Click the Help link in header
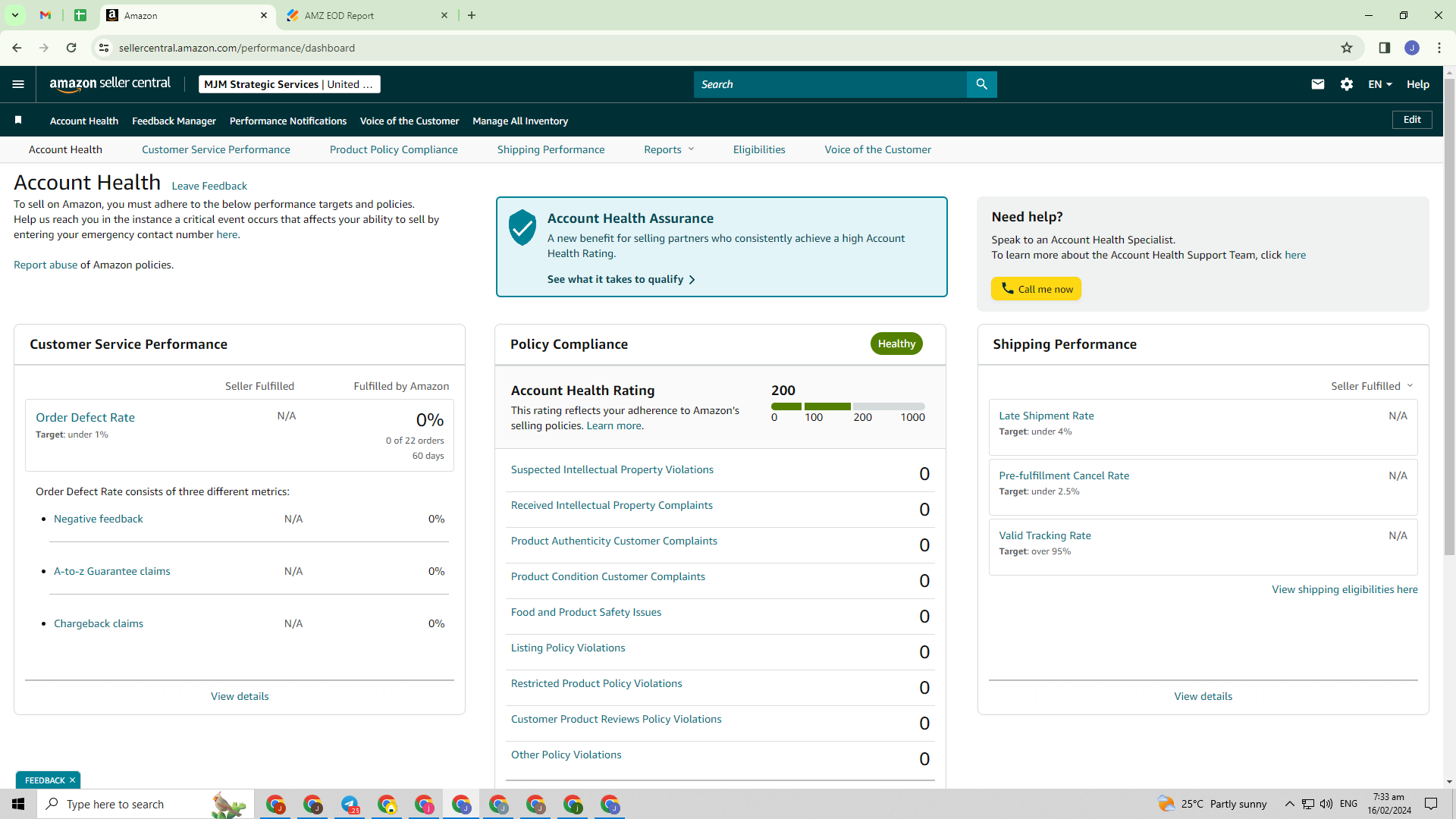 tap(1418, 84)
